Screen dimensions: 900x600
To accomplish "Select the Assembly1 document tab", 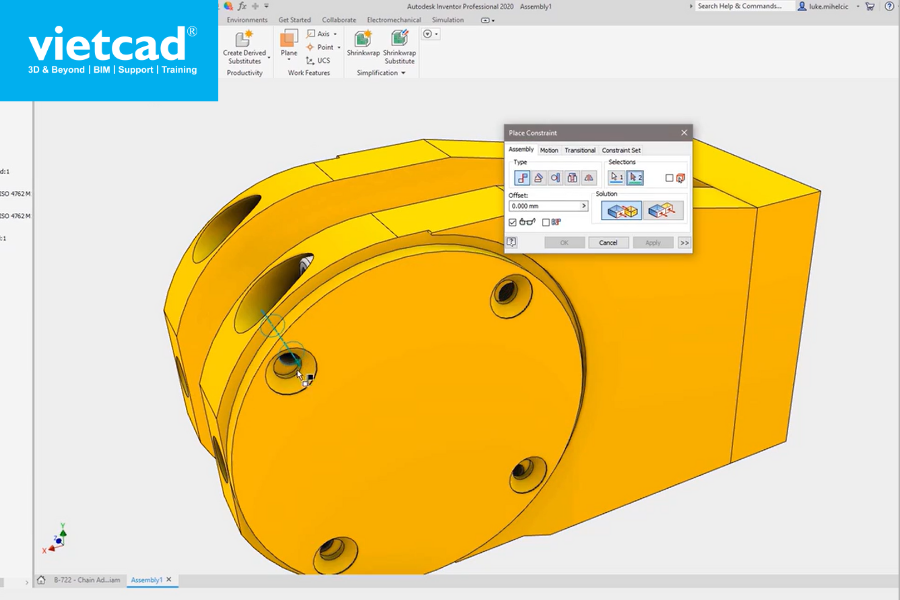I will click(146, 580).
